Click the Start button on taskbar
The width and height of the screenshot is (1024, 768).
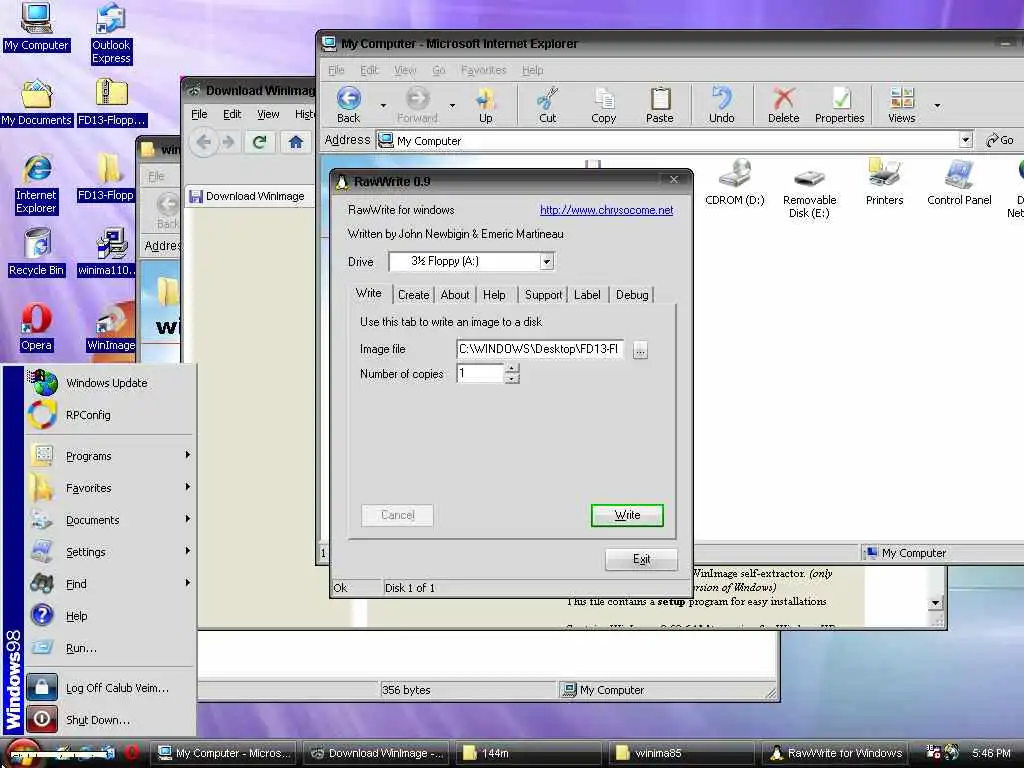[x=24, y=754]
